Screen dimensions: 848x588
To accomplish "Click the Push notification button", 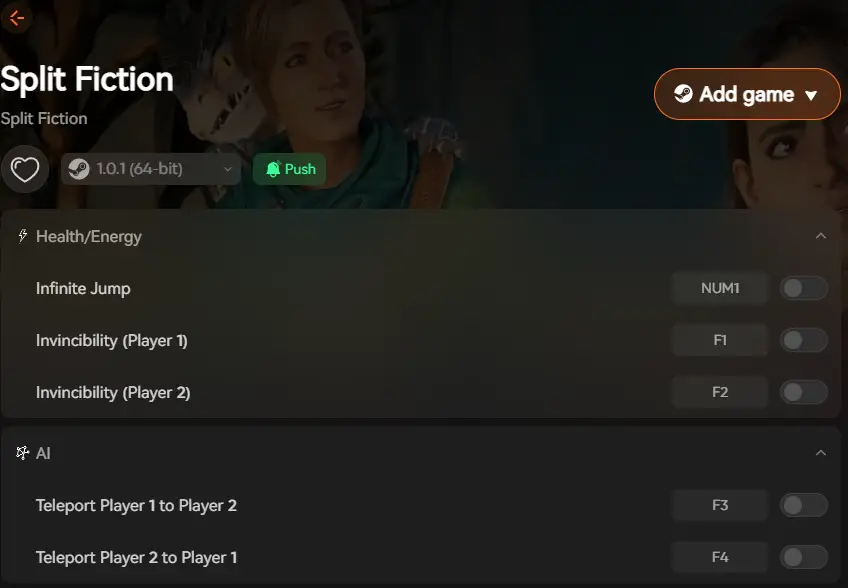I will point(289,169).
